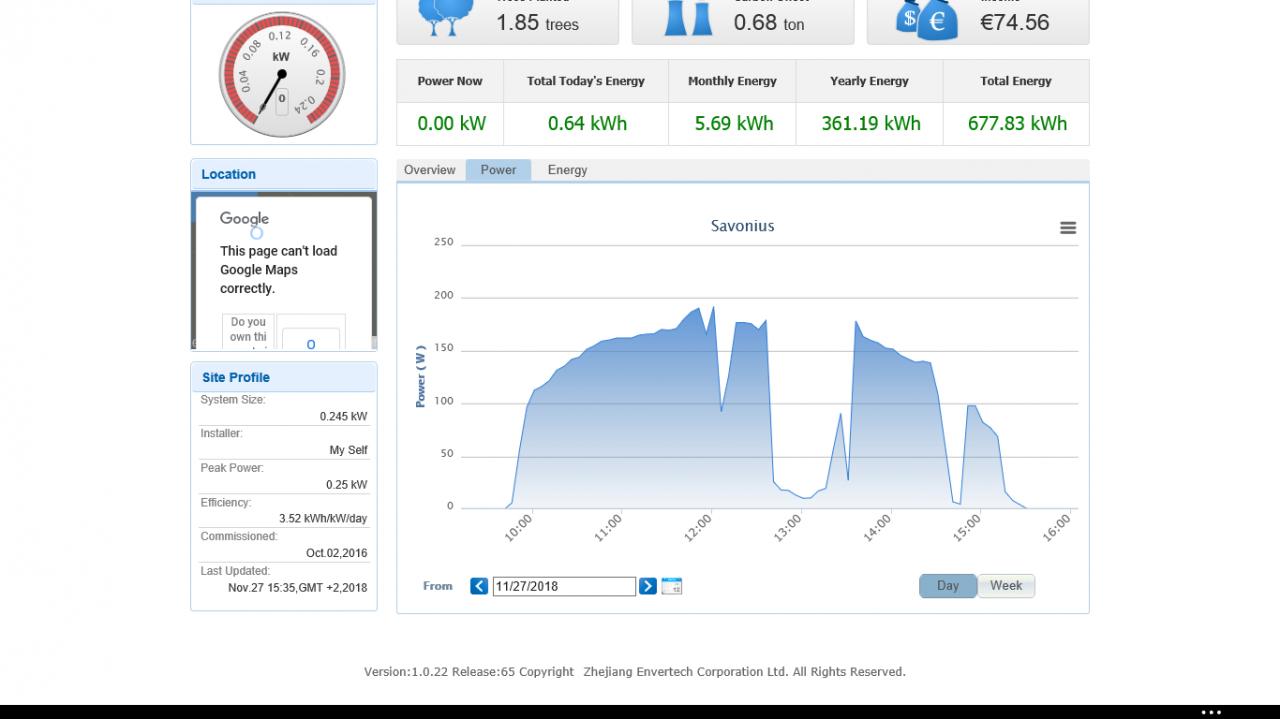Click the Installer value My Self

tap(348, 450)
